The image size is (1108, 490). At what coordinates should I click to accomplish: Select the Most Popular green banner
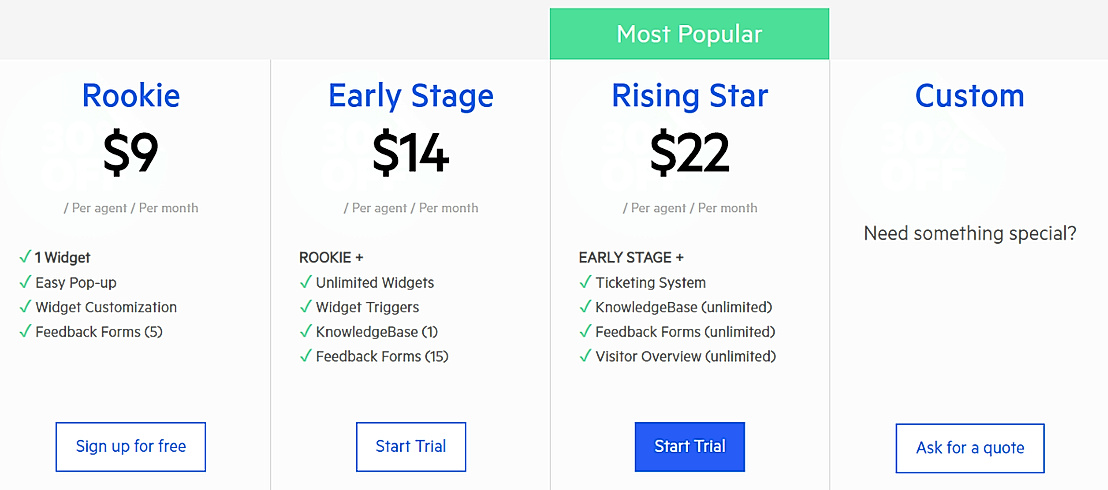click(689, 34)
